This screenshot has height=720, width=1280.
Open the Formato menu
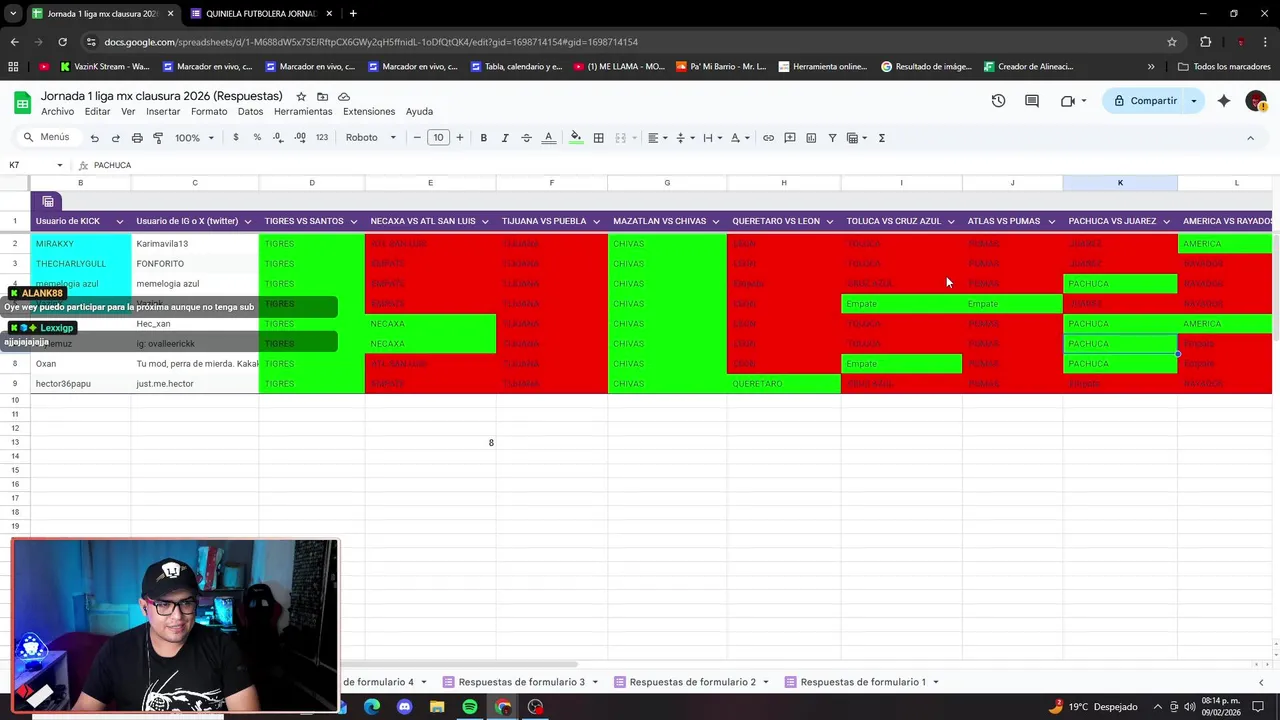(x=209, y=111)
